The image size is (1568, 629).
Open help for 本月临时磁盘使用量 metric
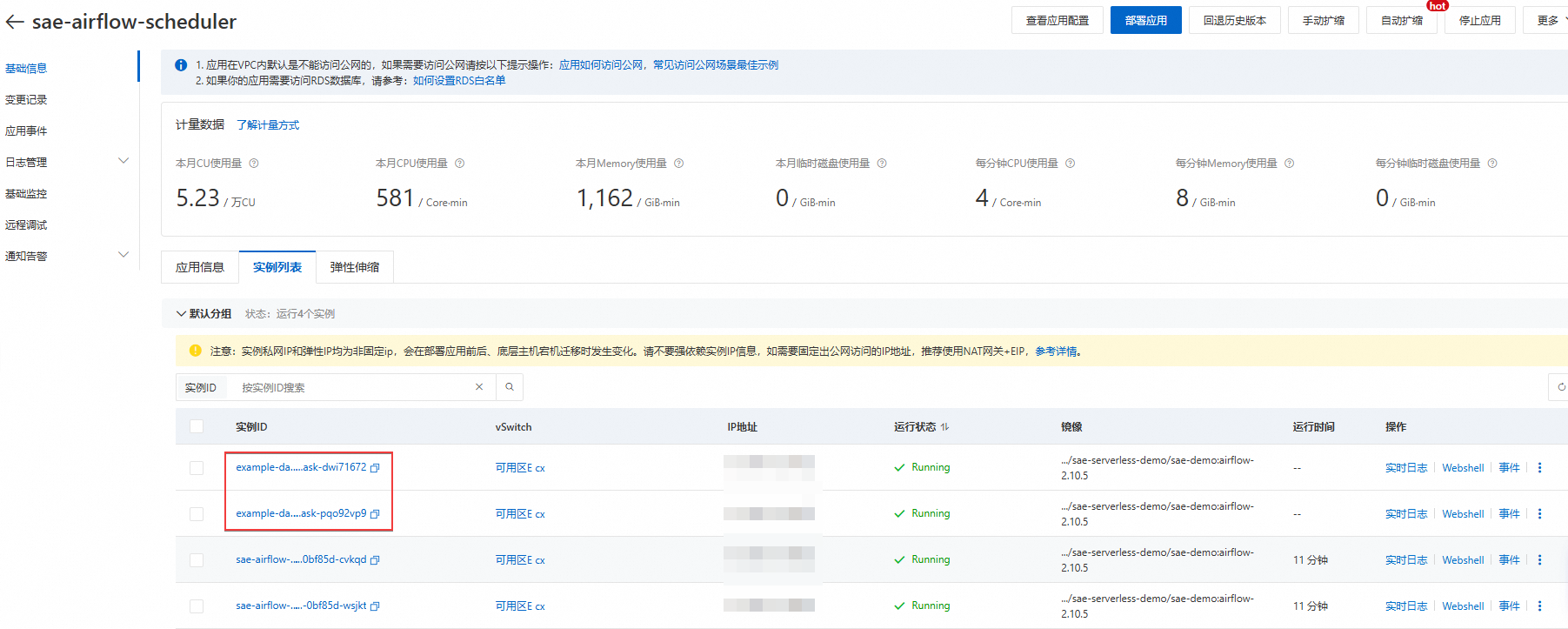(882, 164)
